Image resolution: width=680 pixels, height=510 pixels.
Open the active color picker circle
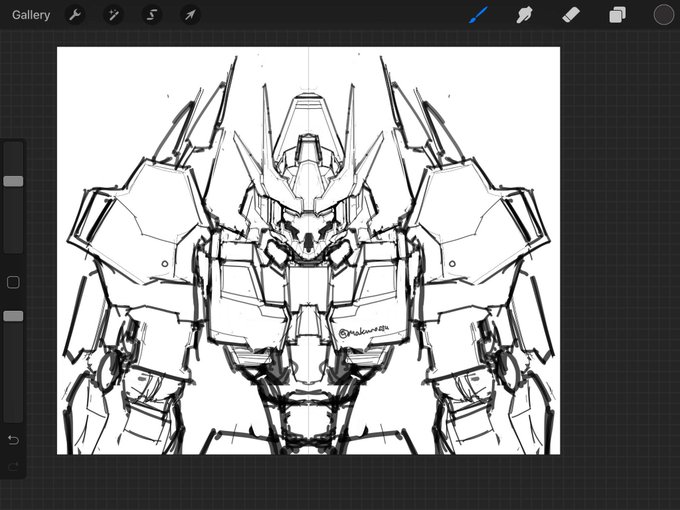[x=664, y=15]
